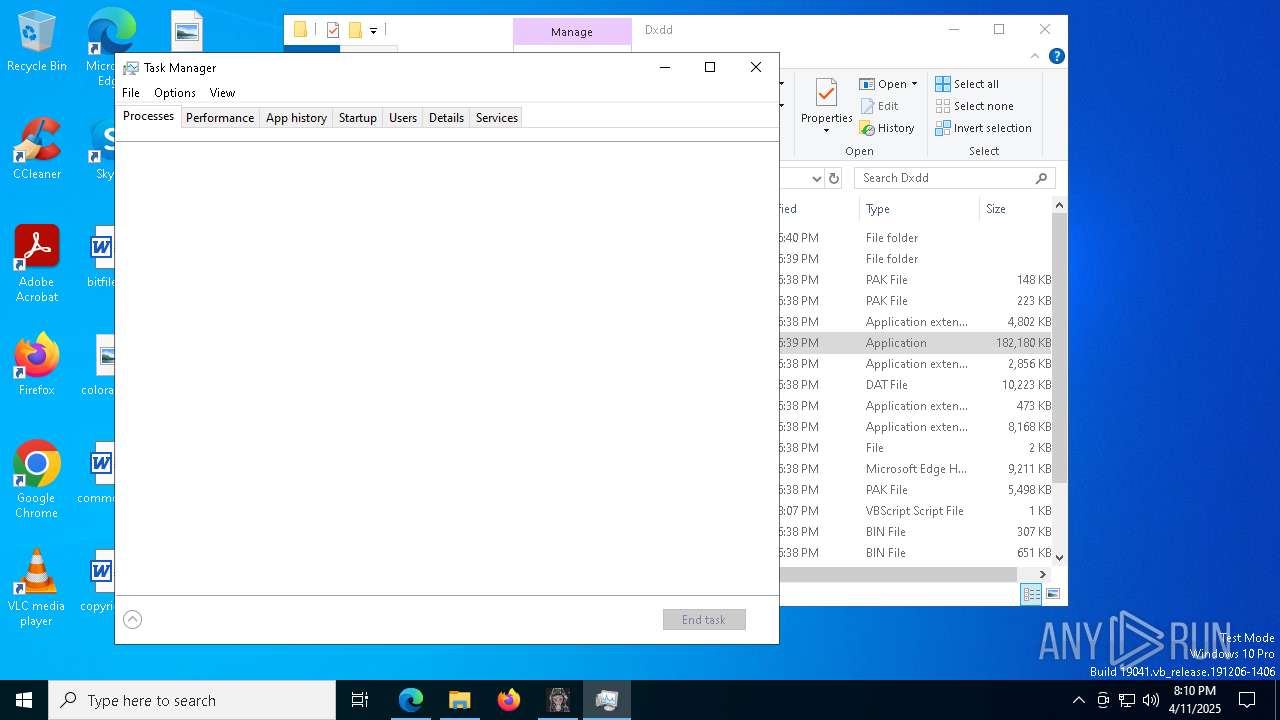Switch to the Performance tab
The image size is (1280, 720).
tap(220, 118)
